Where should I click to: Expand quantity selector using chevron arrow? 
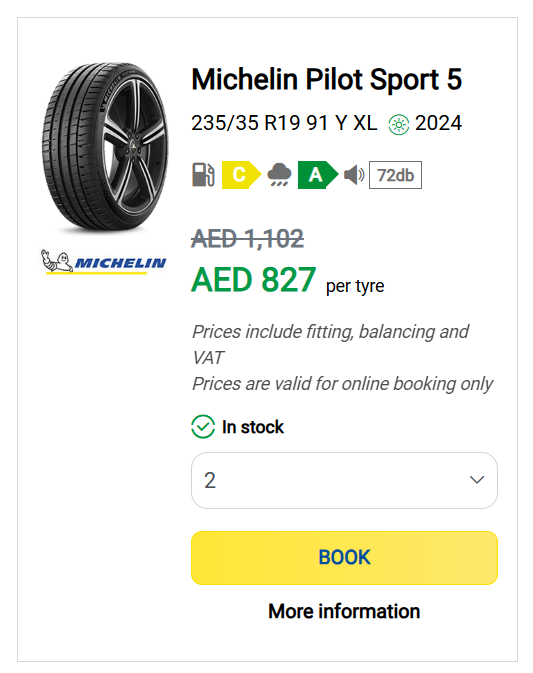click(x=477, y=480)
